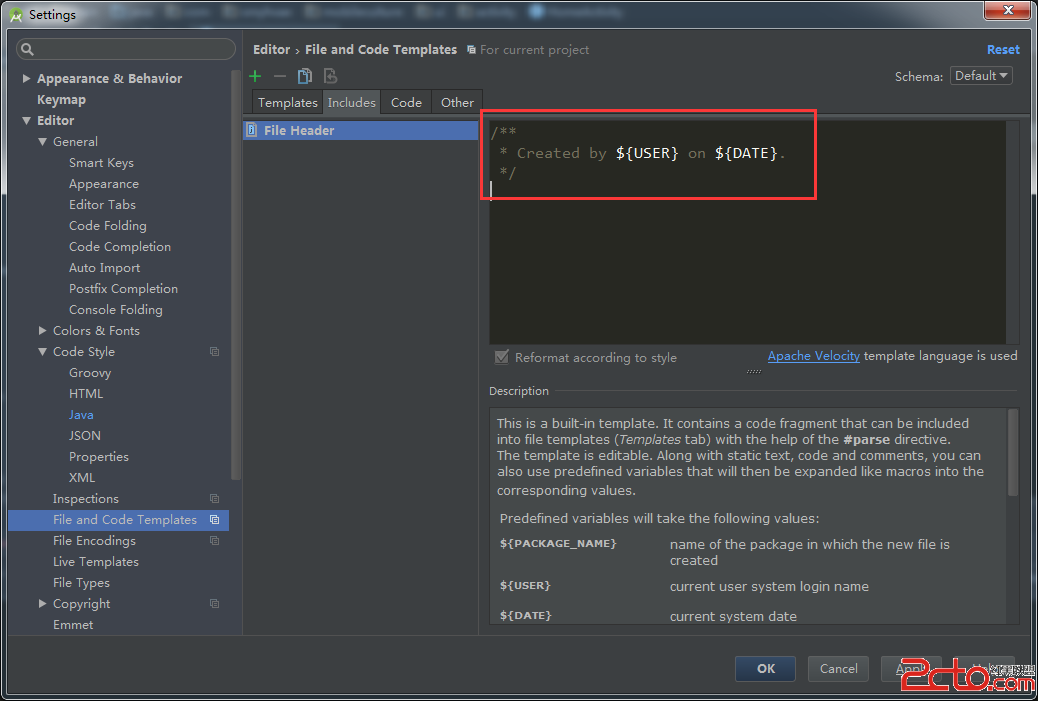1038x701 pixels.
Task: Collapse the Code Style subtree
Action: [42, 351]
